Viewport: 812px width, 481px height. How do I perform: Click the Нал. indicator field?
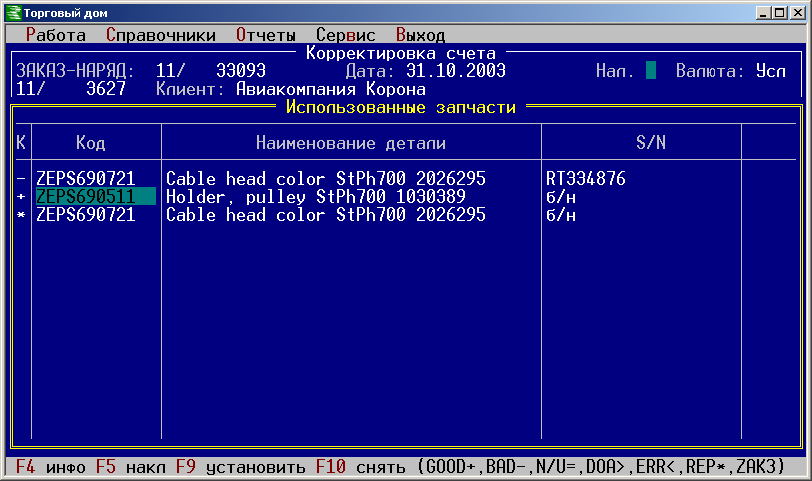point(651,70)
